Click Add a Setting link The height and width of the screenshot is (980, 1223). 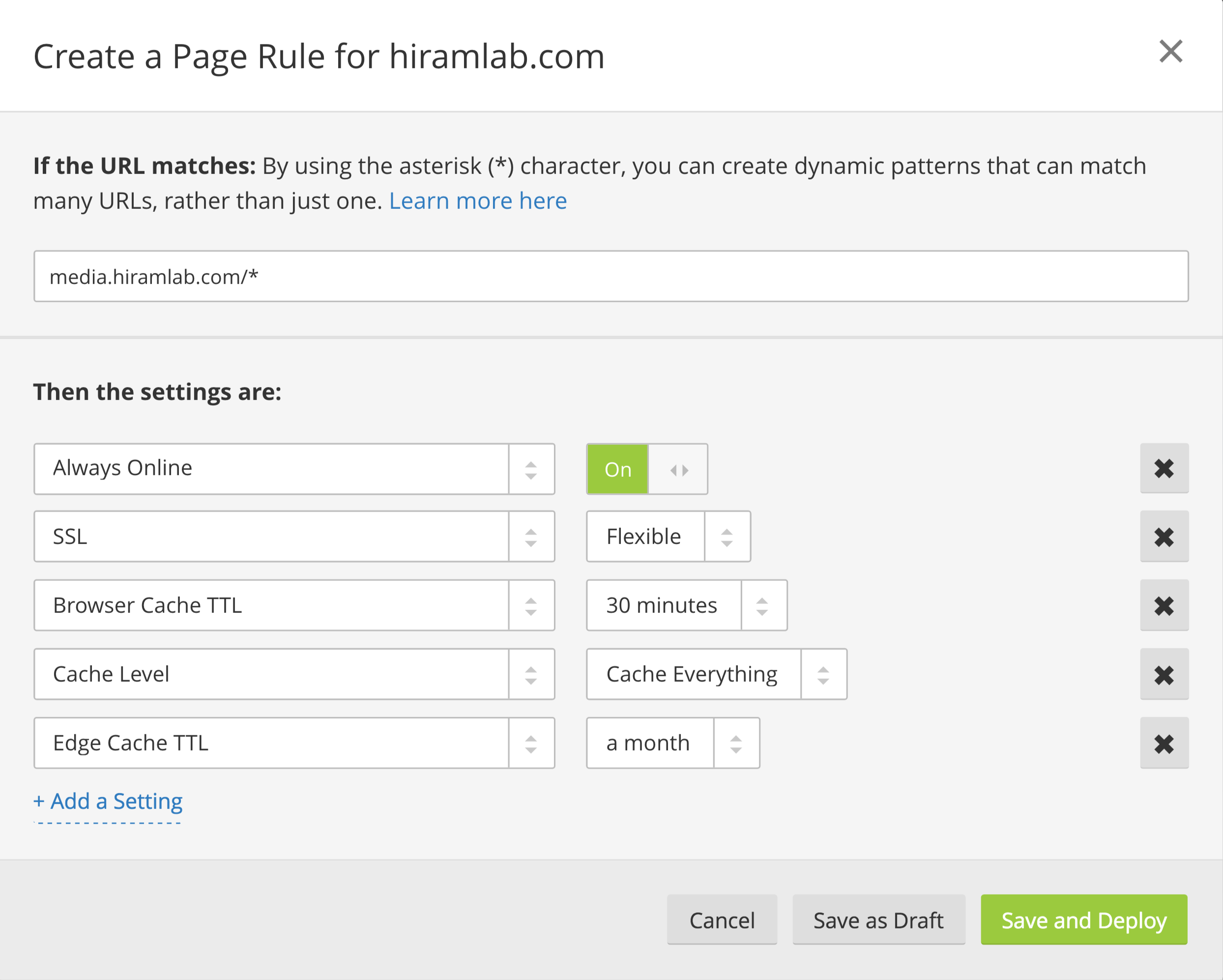click(108, 802)
